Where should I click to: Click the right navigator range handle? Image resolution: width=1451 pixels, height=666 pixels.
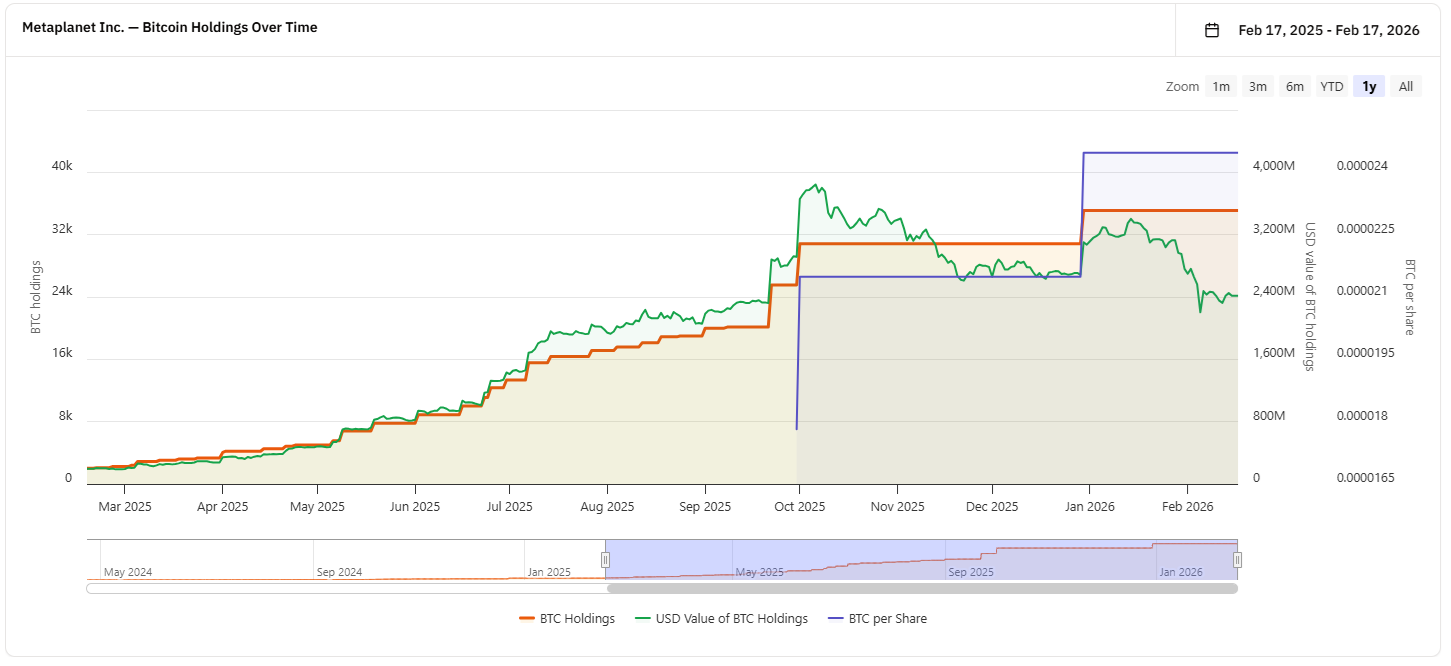tap(1237, 559)
